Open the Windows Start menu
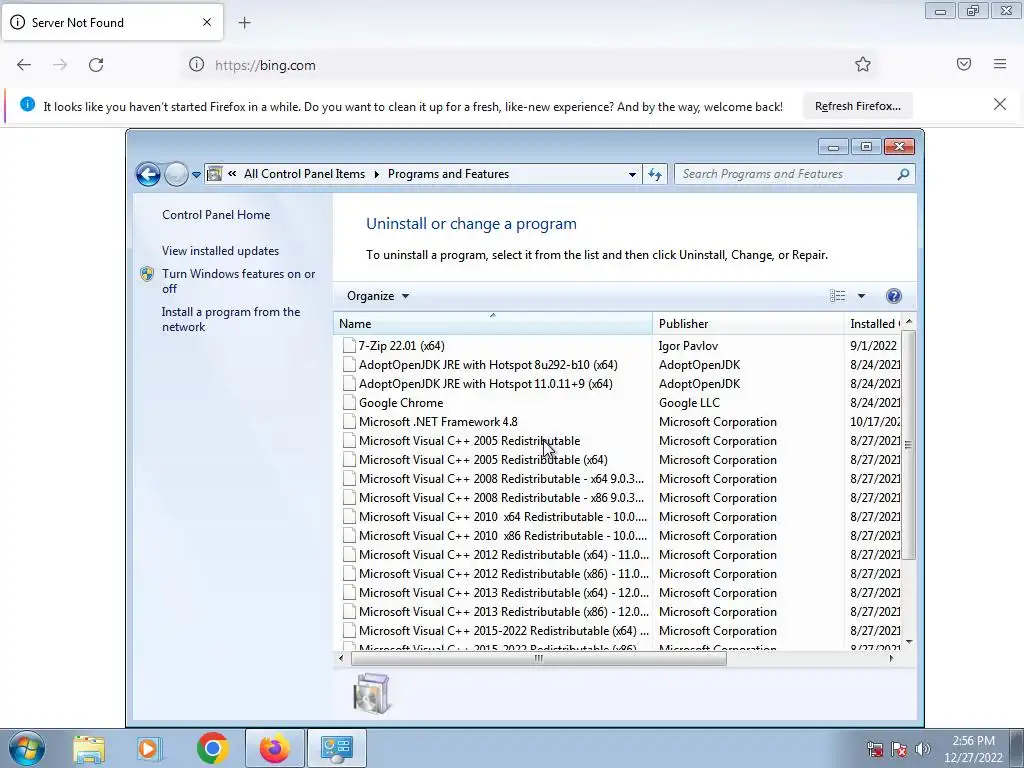This screenshot has width=1024, height=768. pyautogui.click(x=27, y=748)
